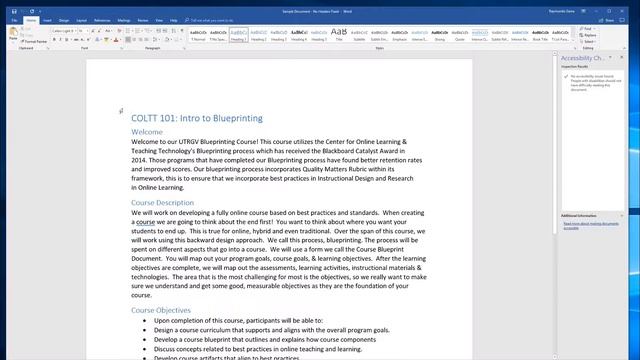The width and height of the screenshot is (640, 360).
Task: Collapse the Additional Information section
Action: click(x=622, y=216)
